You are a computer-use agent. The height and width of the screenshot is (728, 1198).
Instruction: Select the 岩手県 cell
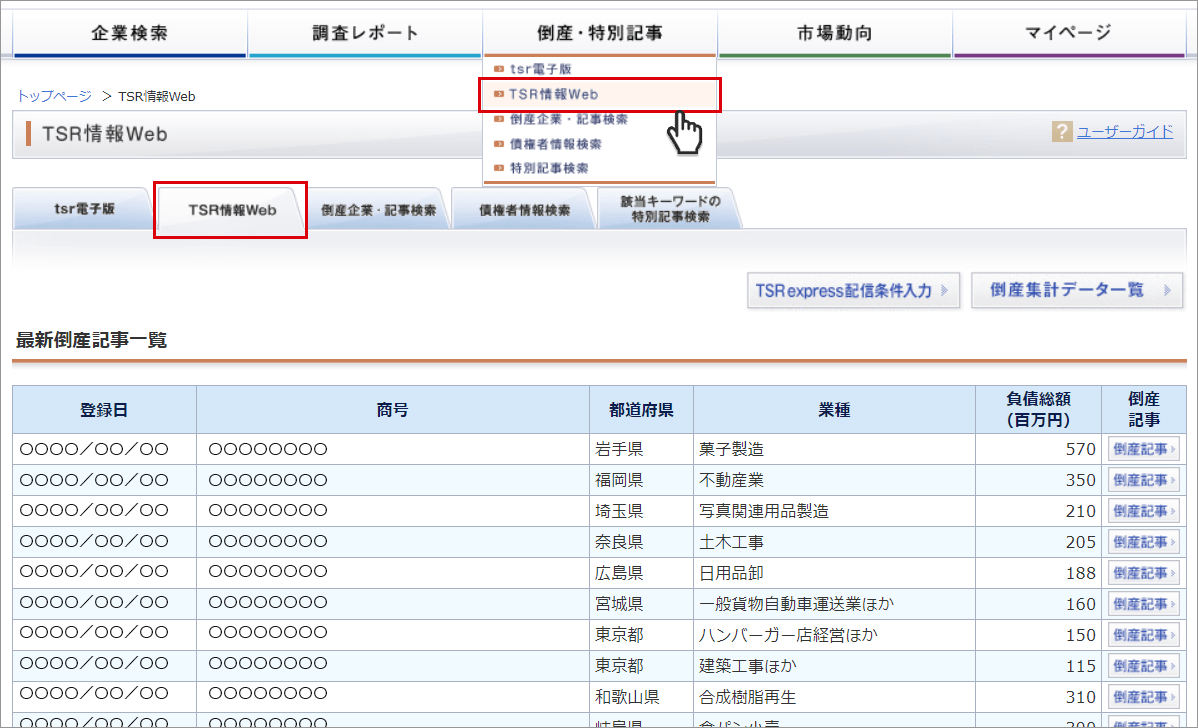[641, 449]
